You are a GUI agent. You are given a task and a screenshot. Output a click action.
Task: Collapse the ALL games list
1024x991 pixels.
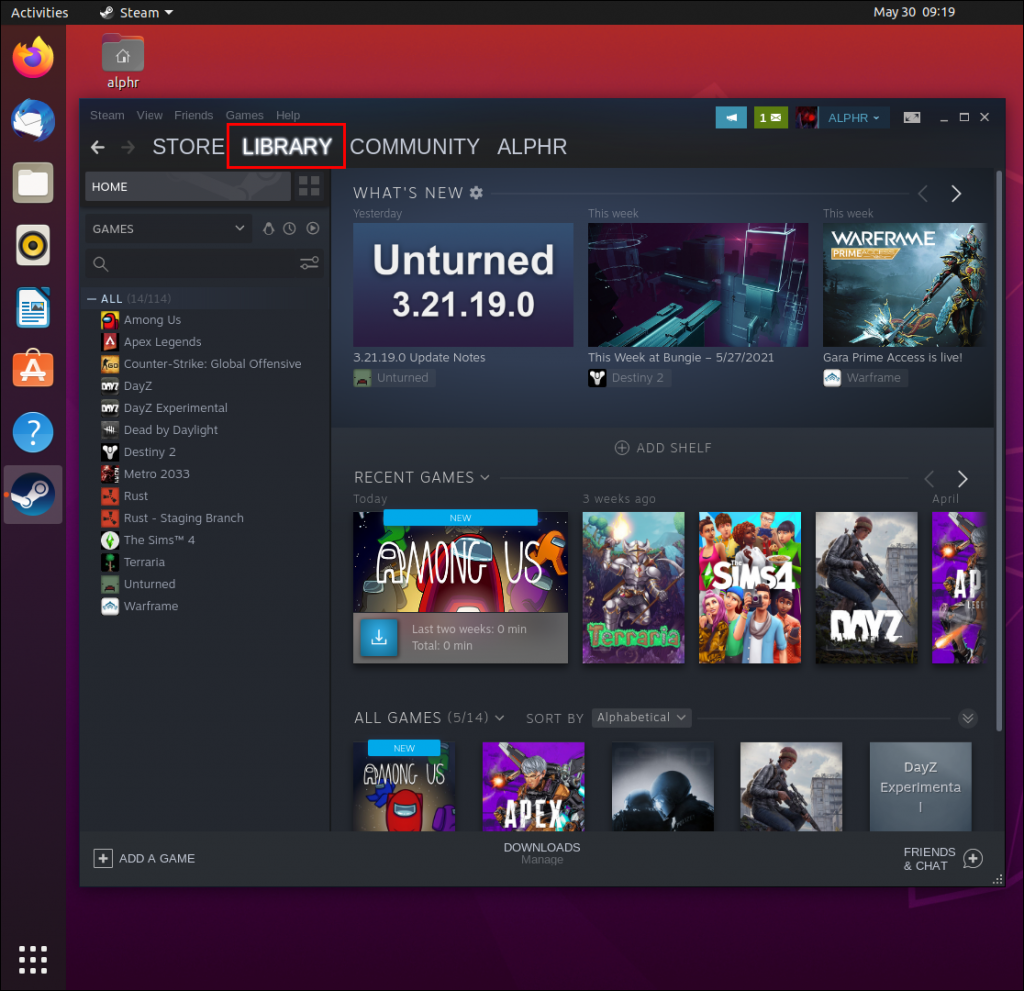(x=91, y=298)
